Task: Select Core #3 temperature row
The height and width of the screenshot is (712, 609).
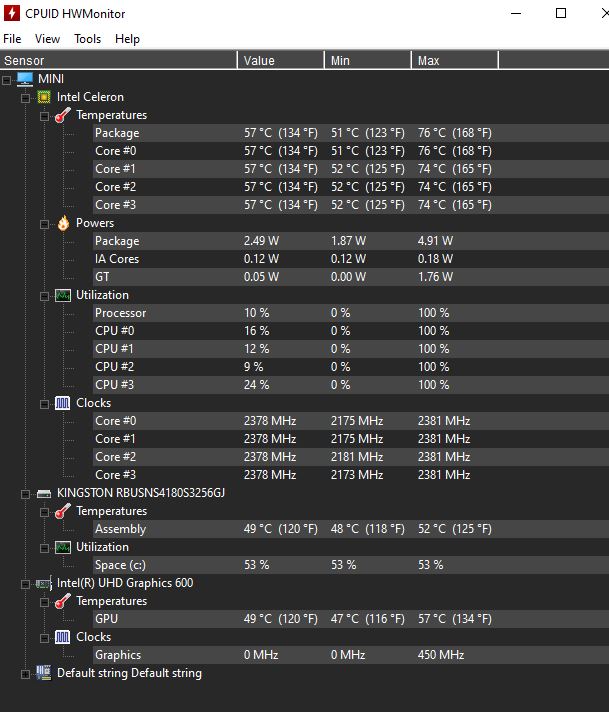Action: (351, 205)
